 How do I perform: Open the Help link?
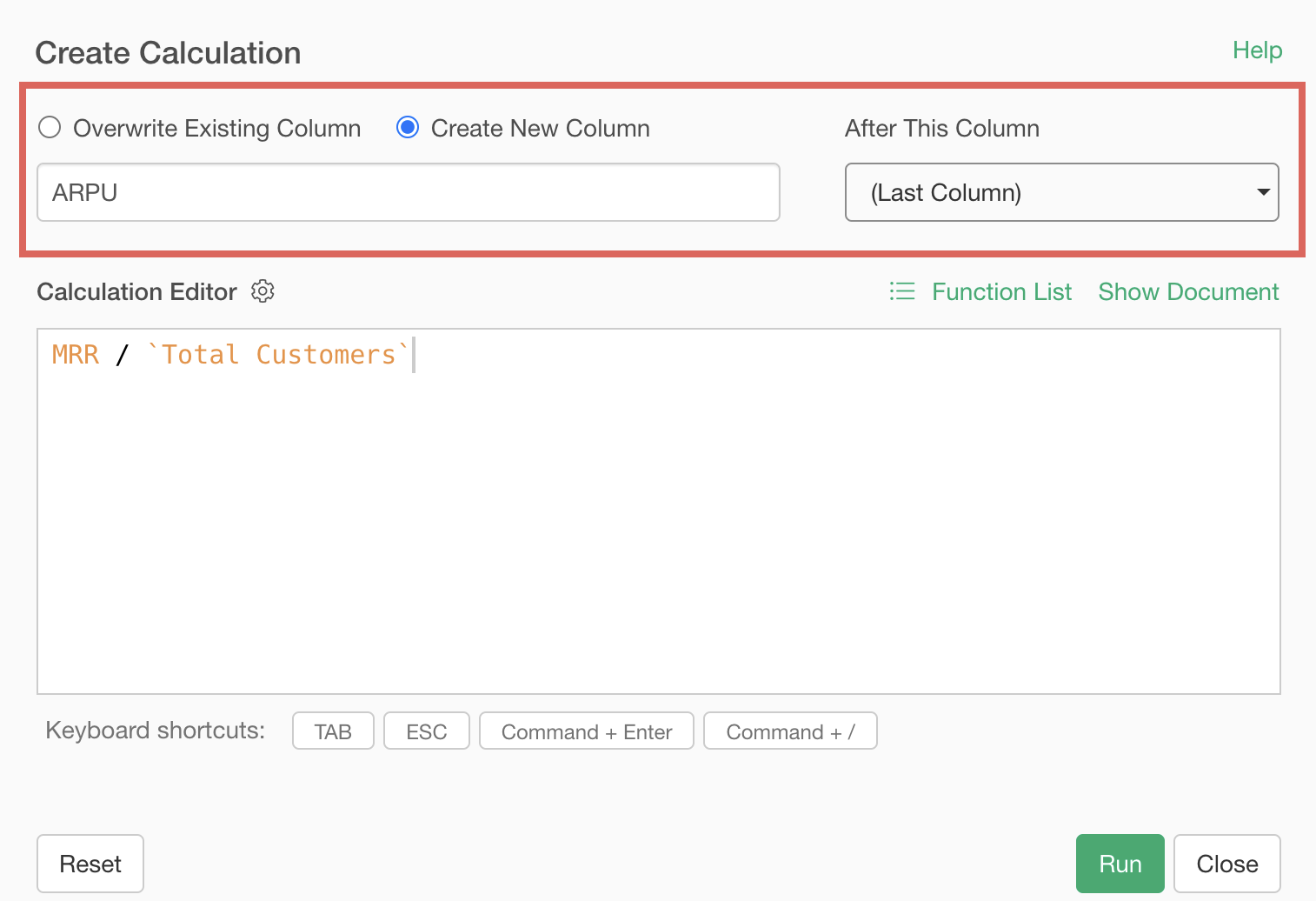point(1257,50)
